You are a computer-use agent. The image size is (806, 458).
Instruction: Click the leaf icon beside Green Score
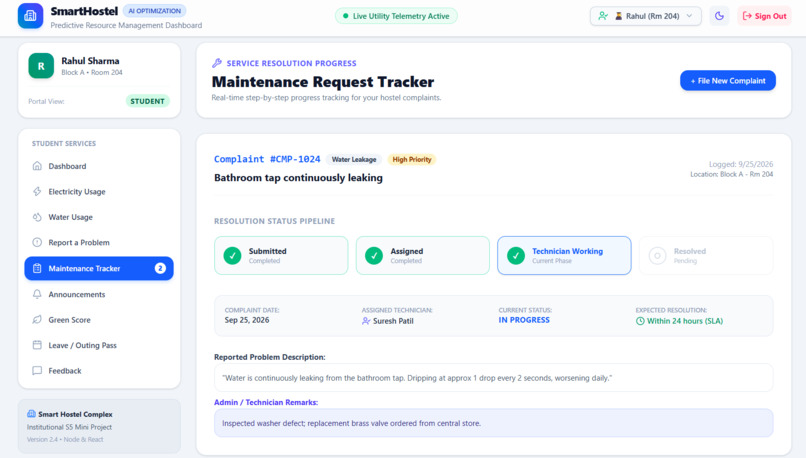37,320
